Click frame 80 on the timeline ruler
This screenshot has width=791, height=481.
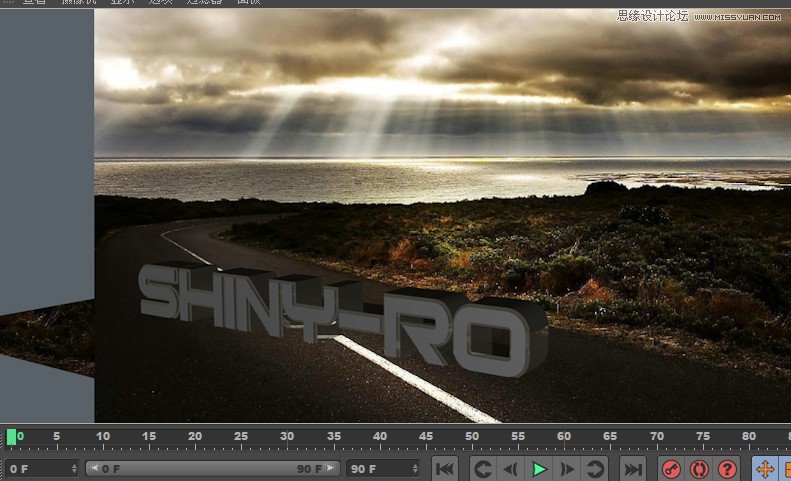pos(749,436)
